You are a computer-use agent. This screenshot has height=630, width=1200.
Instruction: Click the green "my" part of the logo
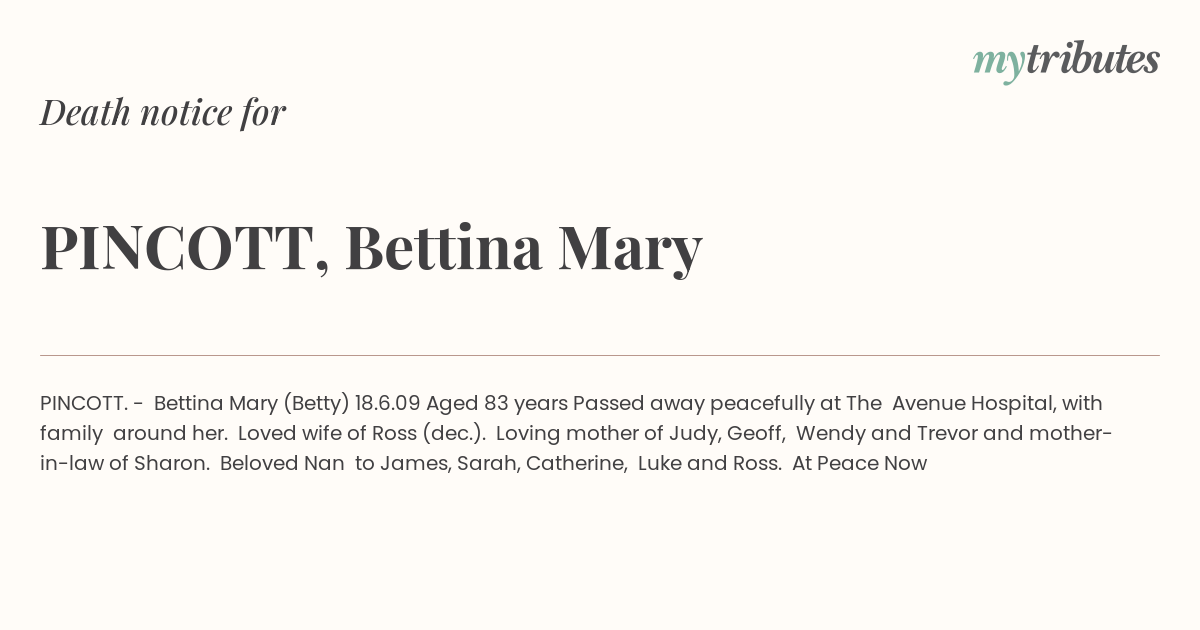coord(999,64)
